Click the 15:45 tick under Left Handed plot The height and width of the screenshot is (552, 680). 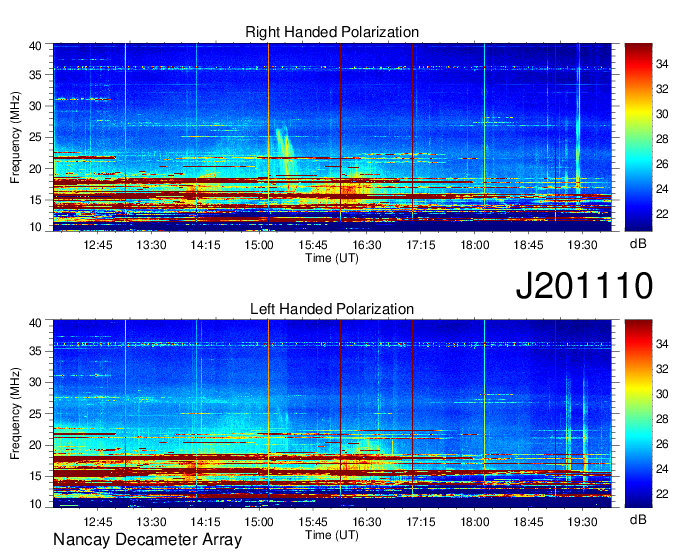tap(313, 522)
